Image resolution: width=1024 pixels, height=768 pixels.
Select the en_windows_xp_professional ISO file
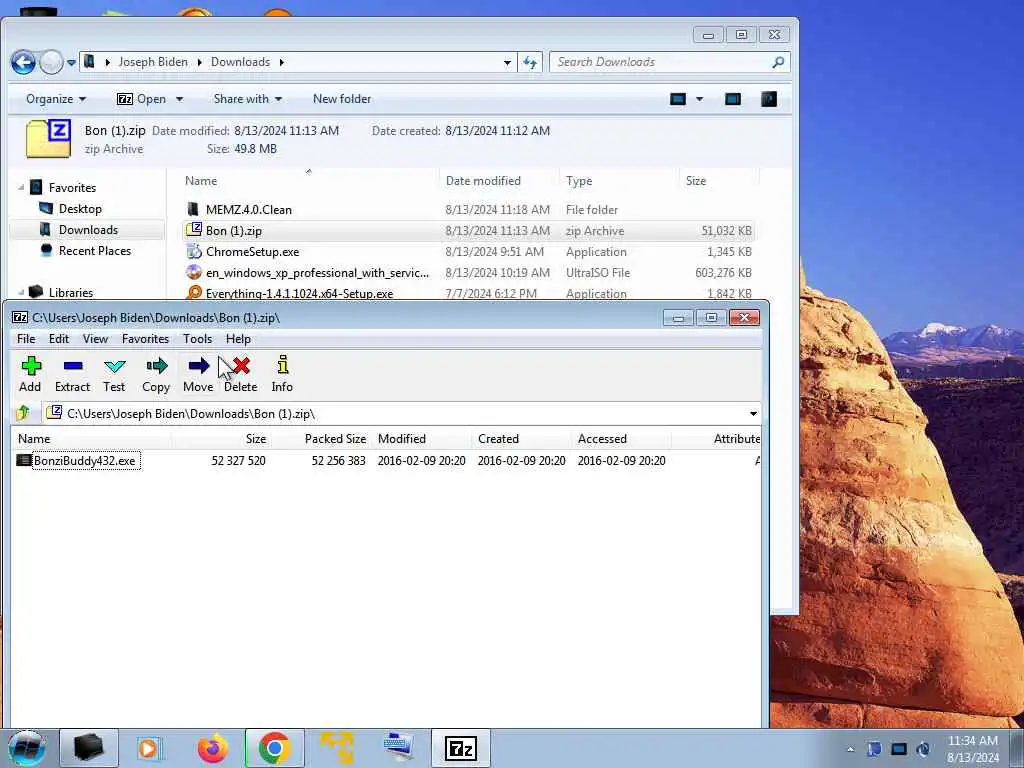(x=317, y=272)
